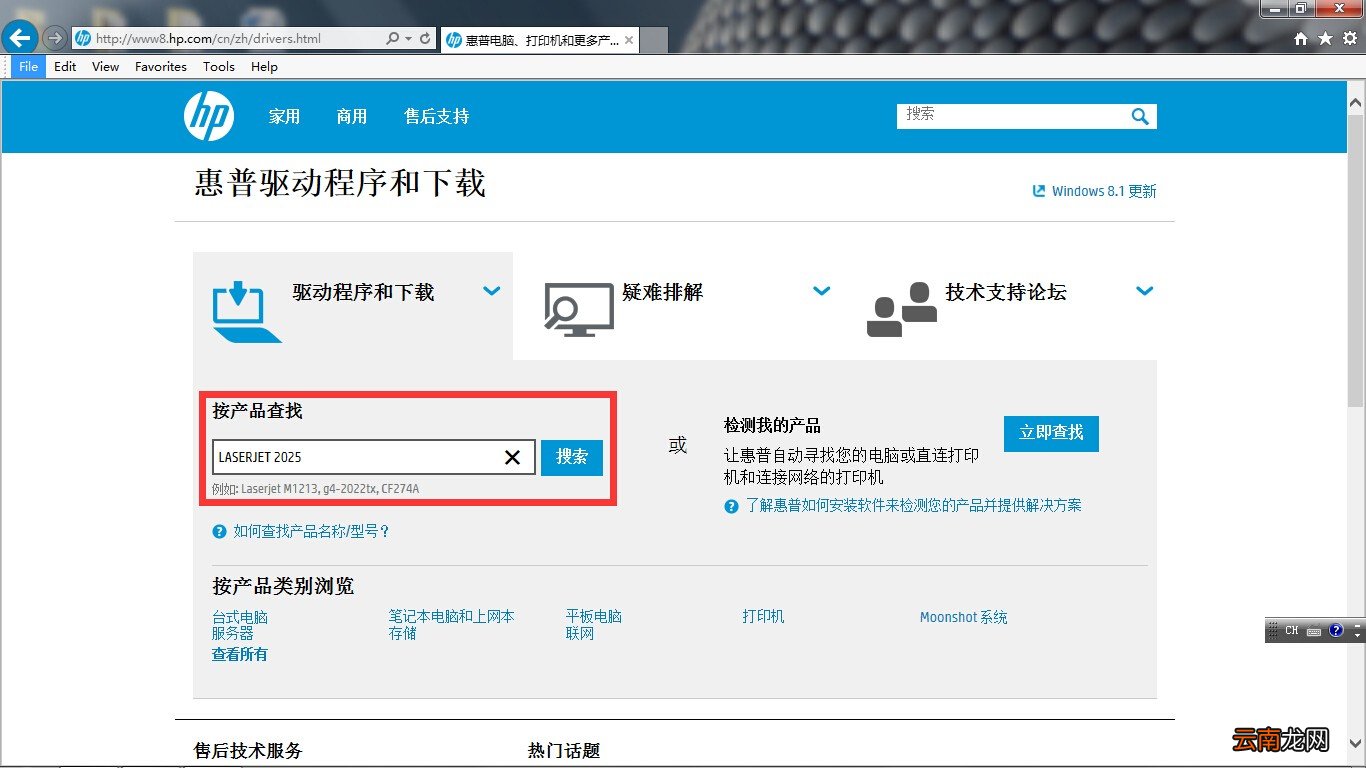The height and width of the screenshot is (768, 1366).
Task: Expand the 疑难排解 chevron
Action: 821,291
